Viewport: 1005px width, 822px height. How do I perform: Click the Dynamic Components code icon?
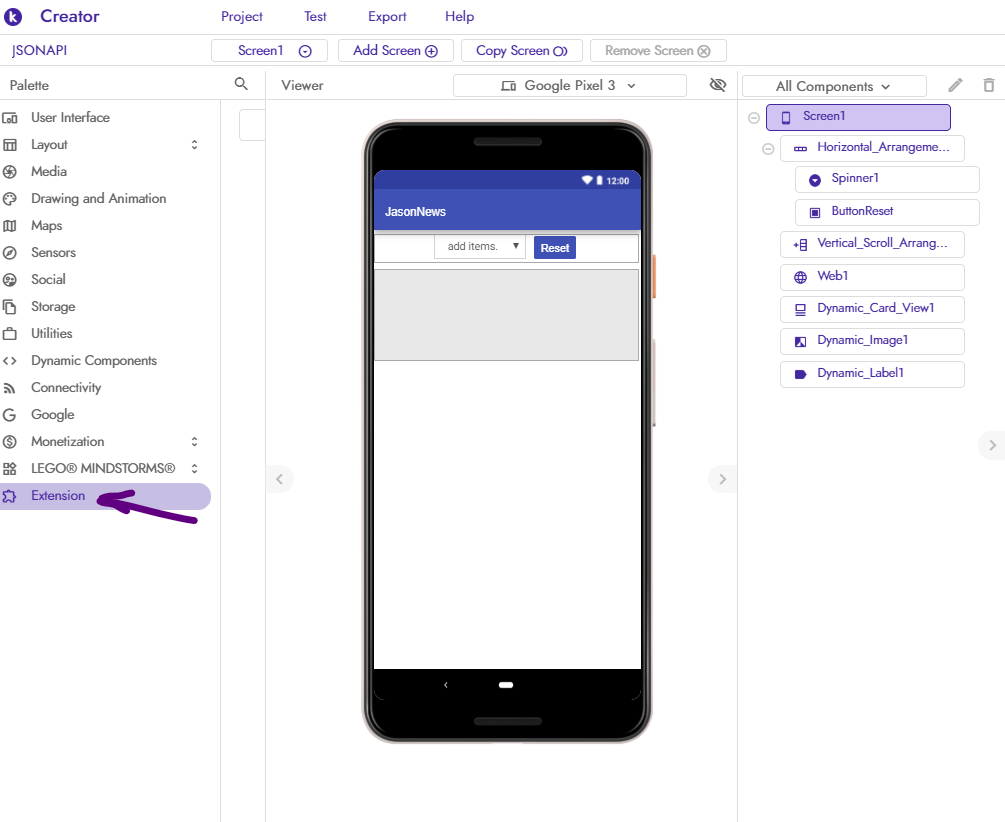pos(10,361)
